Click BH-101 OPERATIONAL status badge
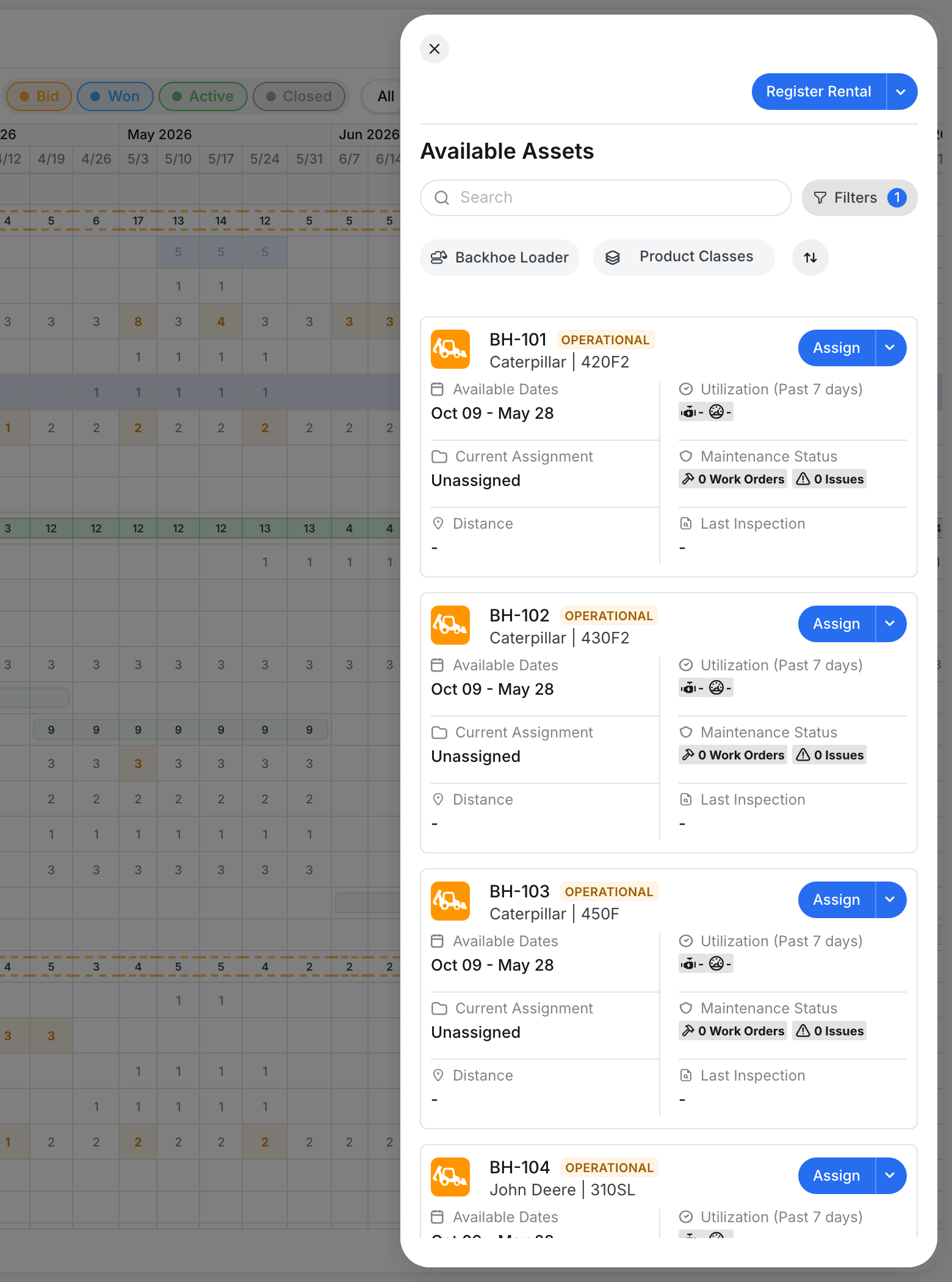Image resolution: width=952 pixels, height=1282 pixels. pyautogui.click(x=605, y=340)
